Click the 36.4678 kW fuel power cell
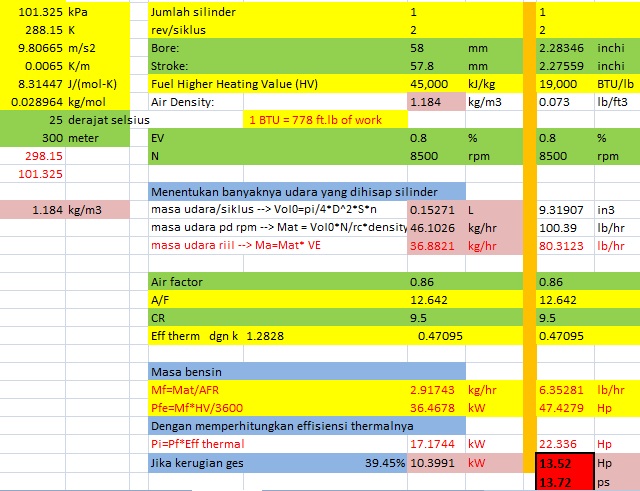Screen dimensions: 640x491 point(435,407)
